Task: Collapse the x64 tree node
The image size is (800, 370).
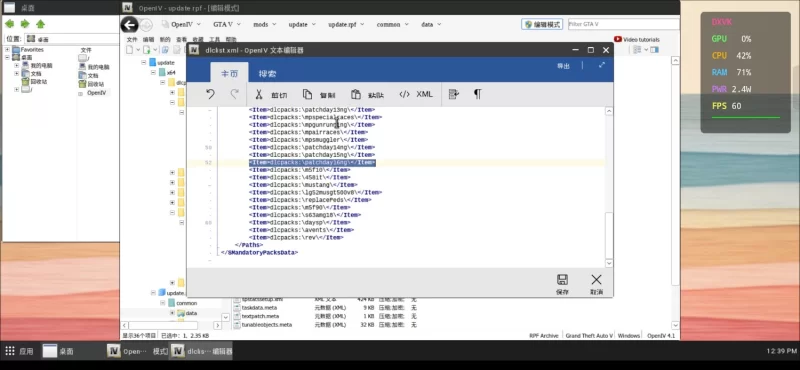Action: tap(153, 72)
